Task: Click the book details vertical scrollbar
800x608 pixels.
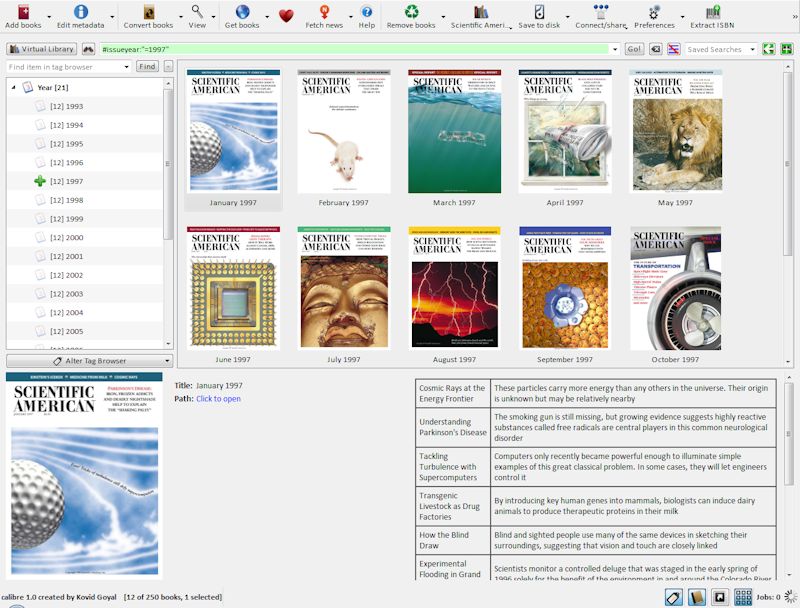Action: tap(789, 435)
